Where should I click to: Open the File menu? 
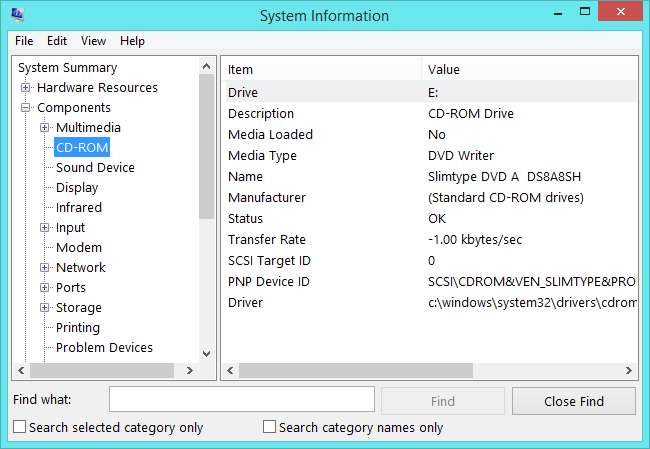24,41
